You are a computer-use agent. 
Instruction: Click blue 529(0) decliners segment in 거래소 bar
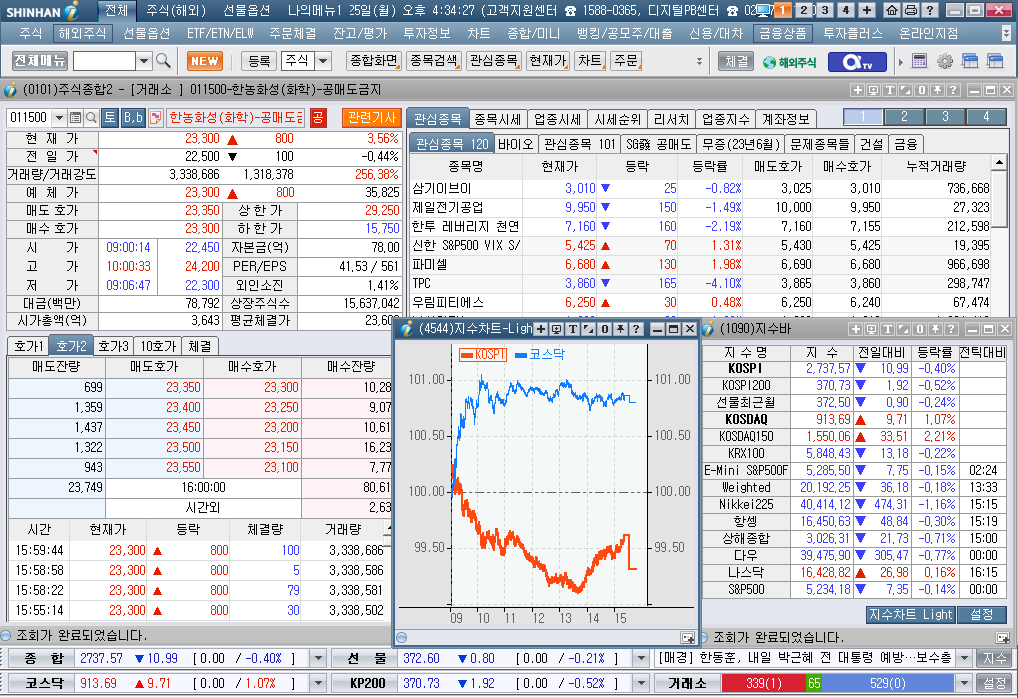pyautogui.click(x=888, y=683)
